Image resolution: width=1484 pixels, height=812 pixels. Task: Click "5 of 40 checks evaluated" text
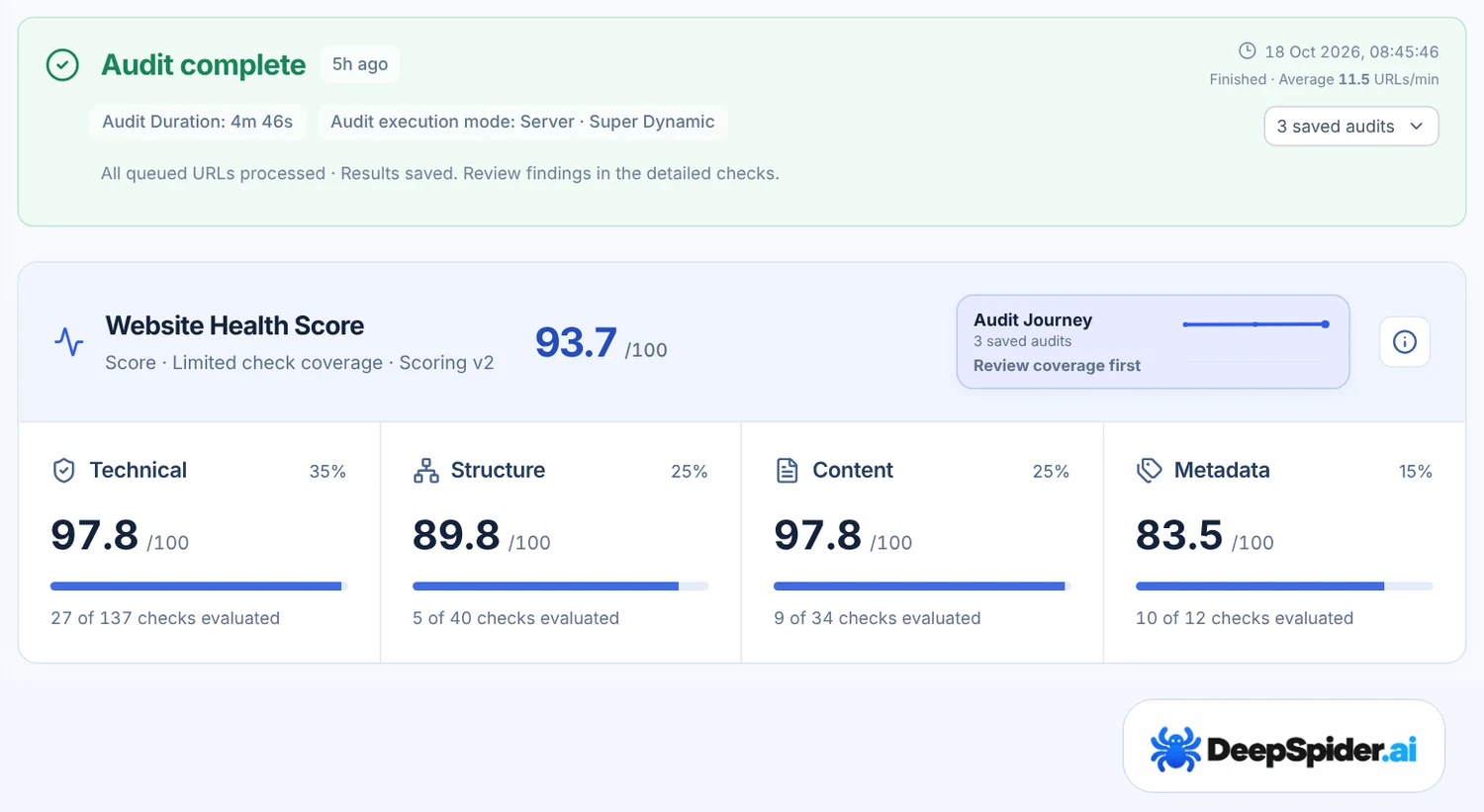tap(515, 618)
